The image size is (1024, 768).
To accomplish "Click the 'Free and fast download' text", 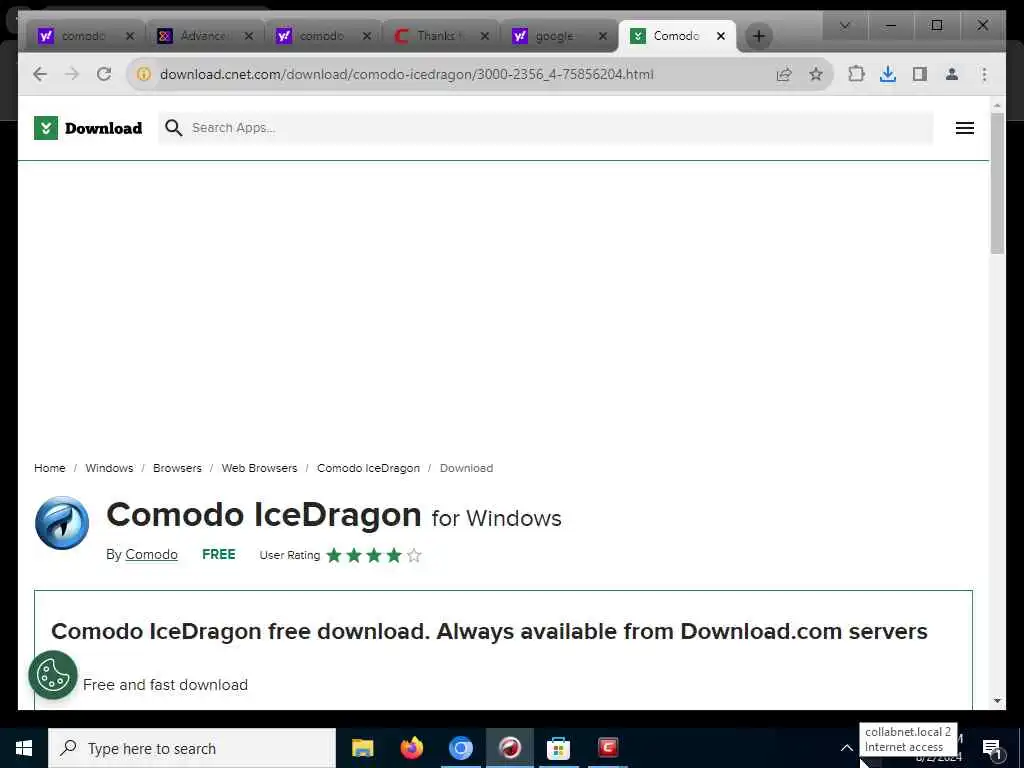I will click(x=165, y=684).
